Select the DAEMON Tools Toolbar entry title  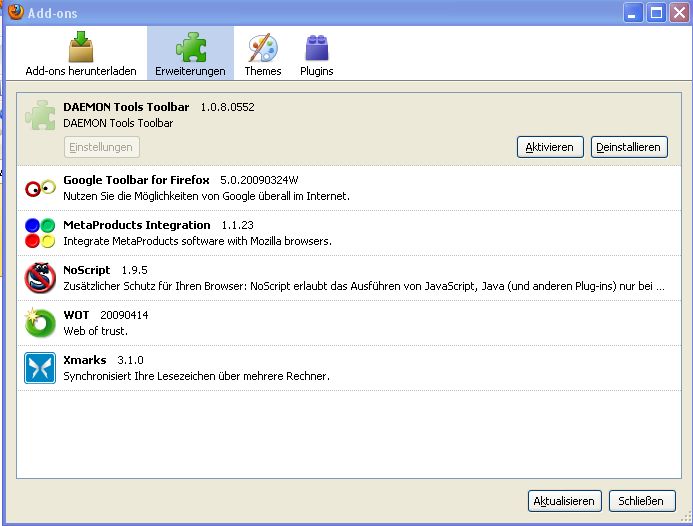point(126,107)
